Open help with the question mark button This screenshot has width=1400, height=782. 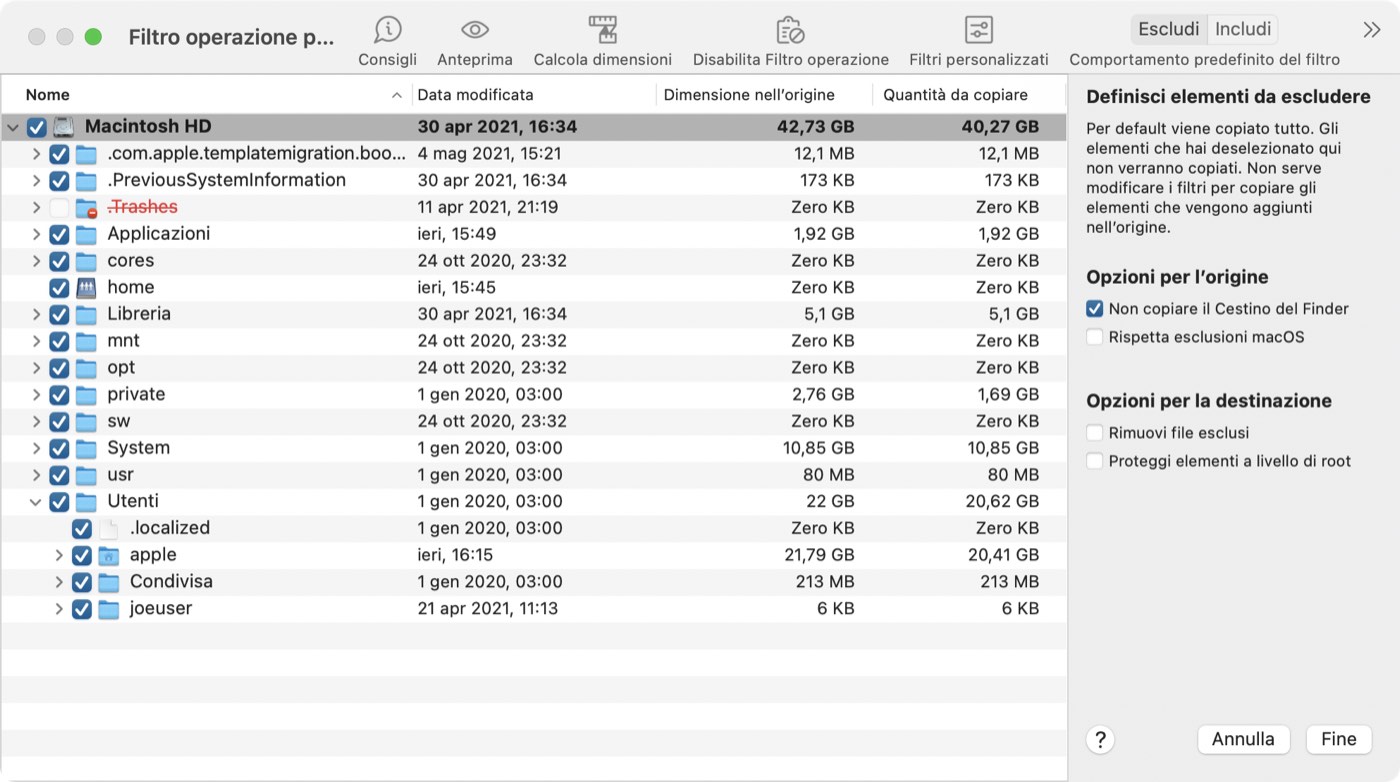(1100, 740)
